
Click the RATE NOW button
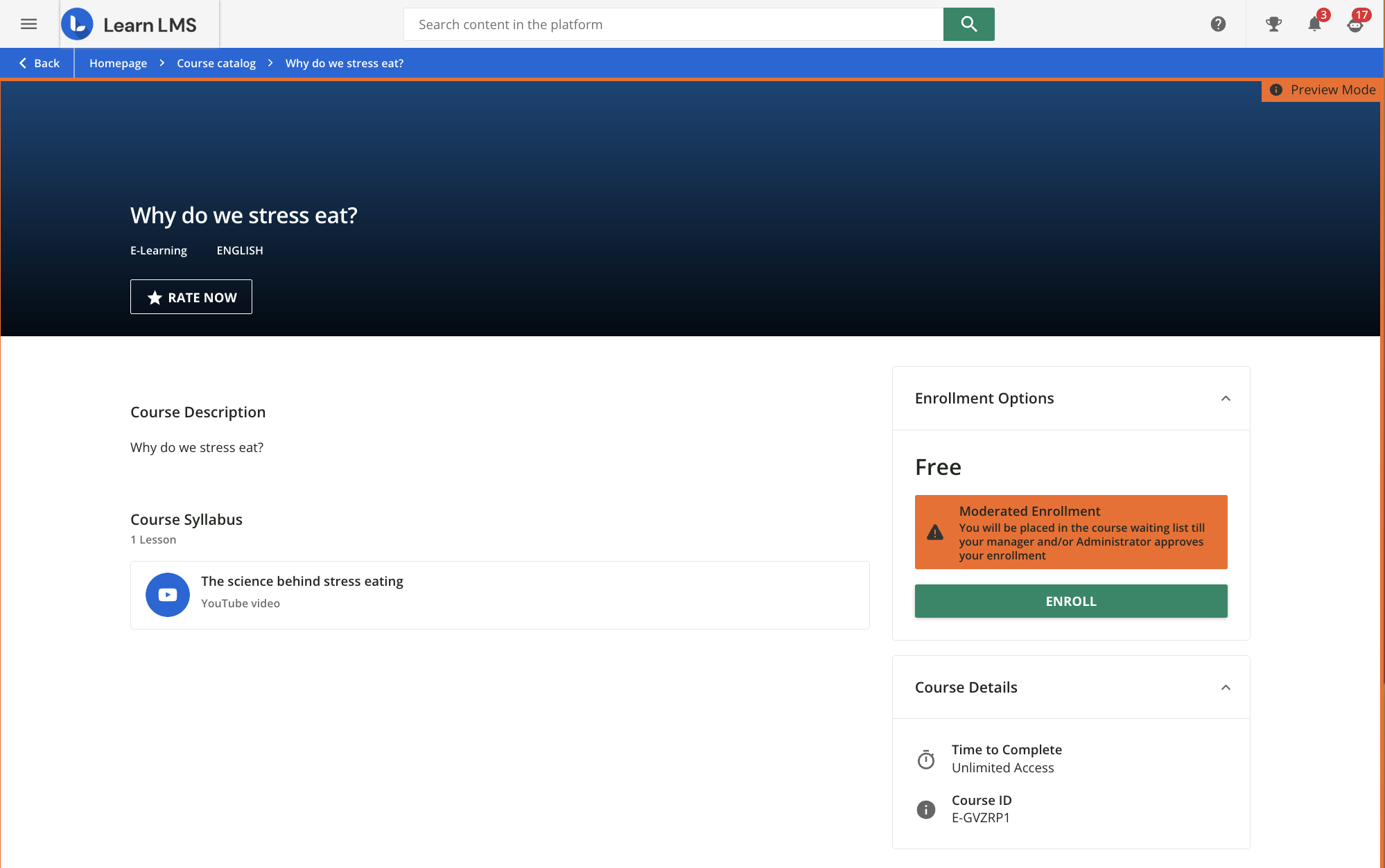click(x=191, y=297)
